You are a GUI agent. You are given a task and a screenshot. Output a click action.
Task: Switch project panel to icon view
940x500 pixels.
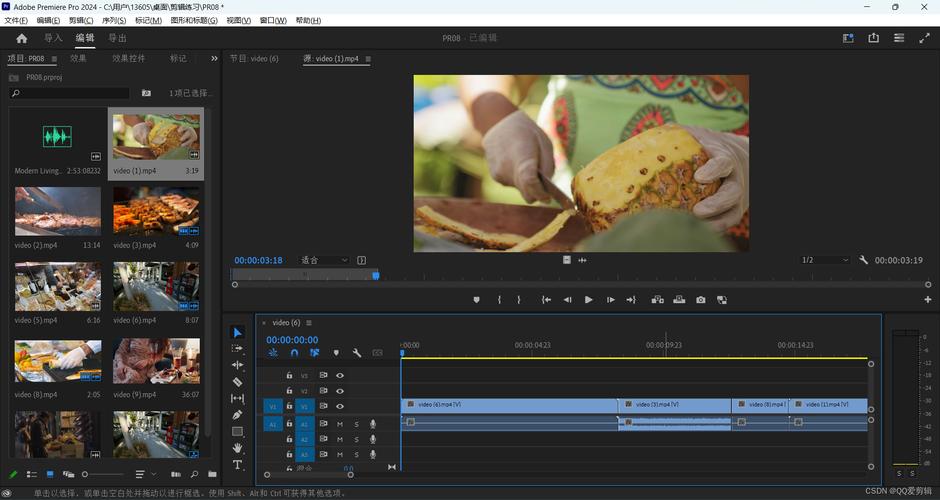pos(50,474)
